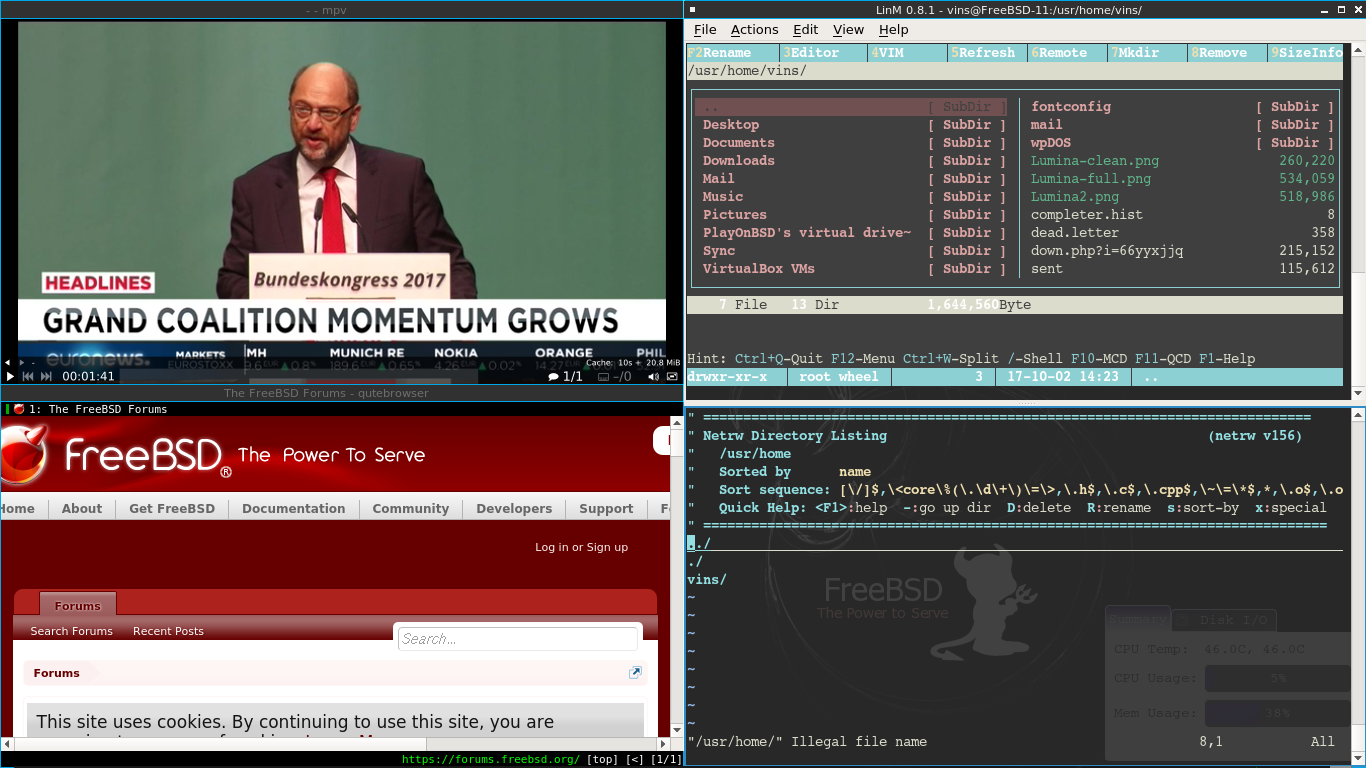Skip to previous track in mpv
1366x768 pixels.
(x=28, y=376)
